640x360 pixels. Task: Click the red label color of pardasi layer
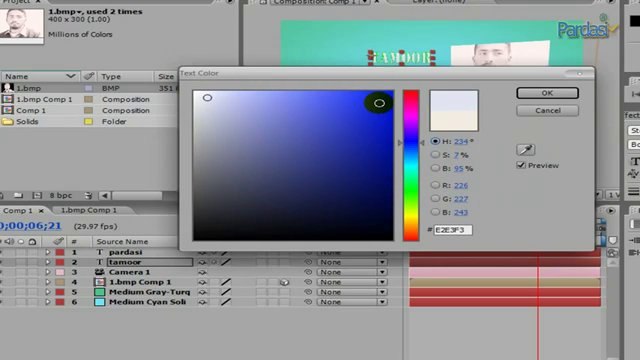point(60,252)
